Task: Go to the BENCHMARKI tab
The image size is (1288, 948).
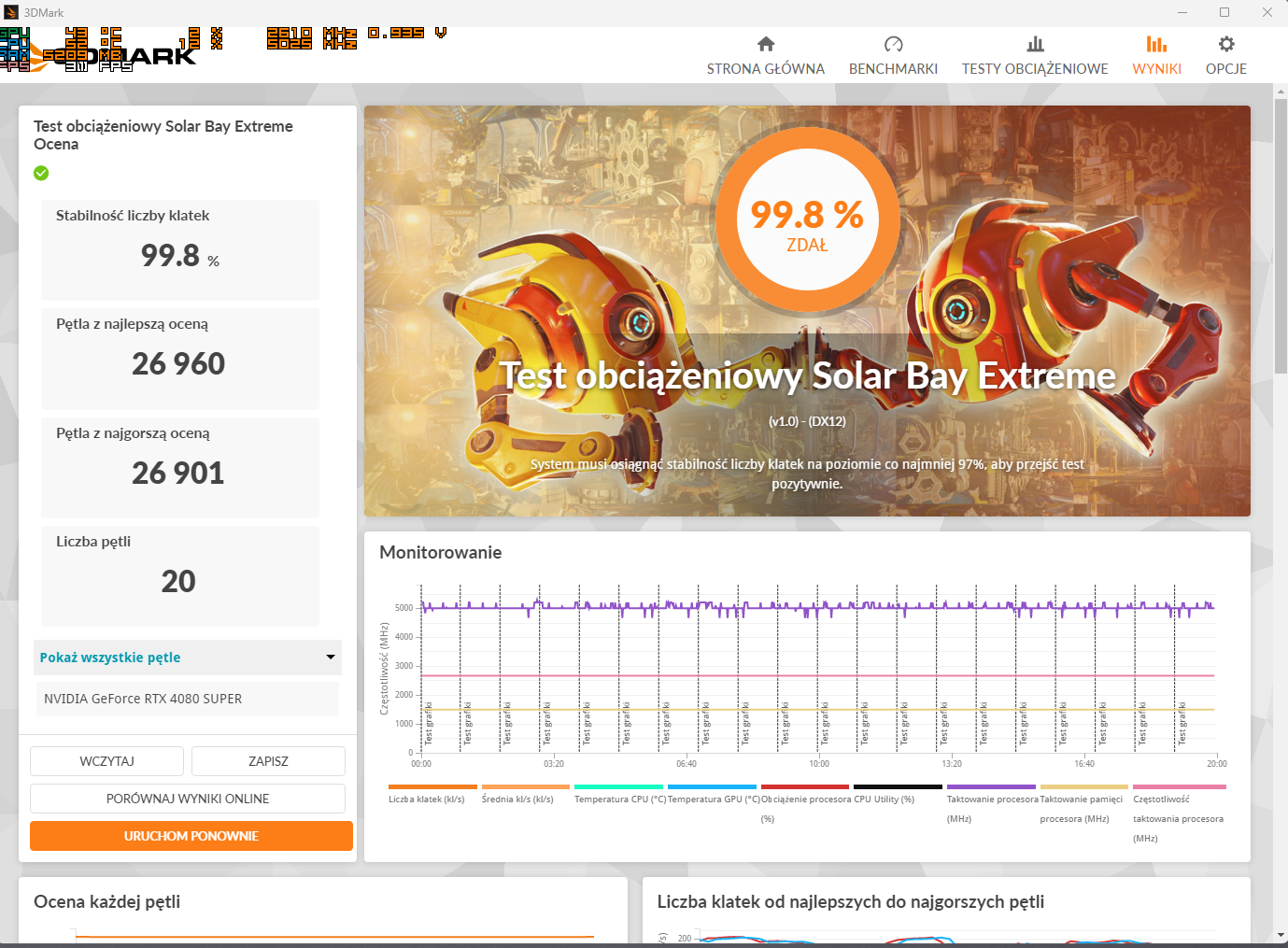Action: pyautogui.click(x=893, y=69)
